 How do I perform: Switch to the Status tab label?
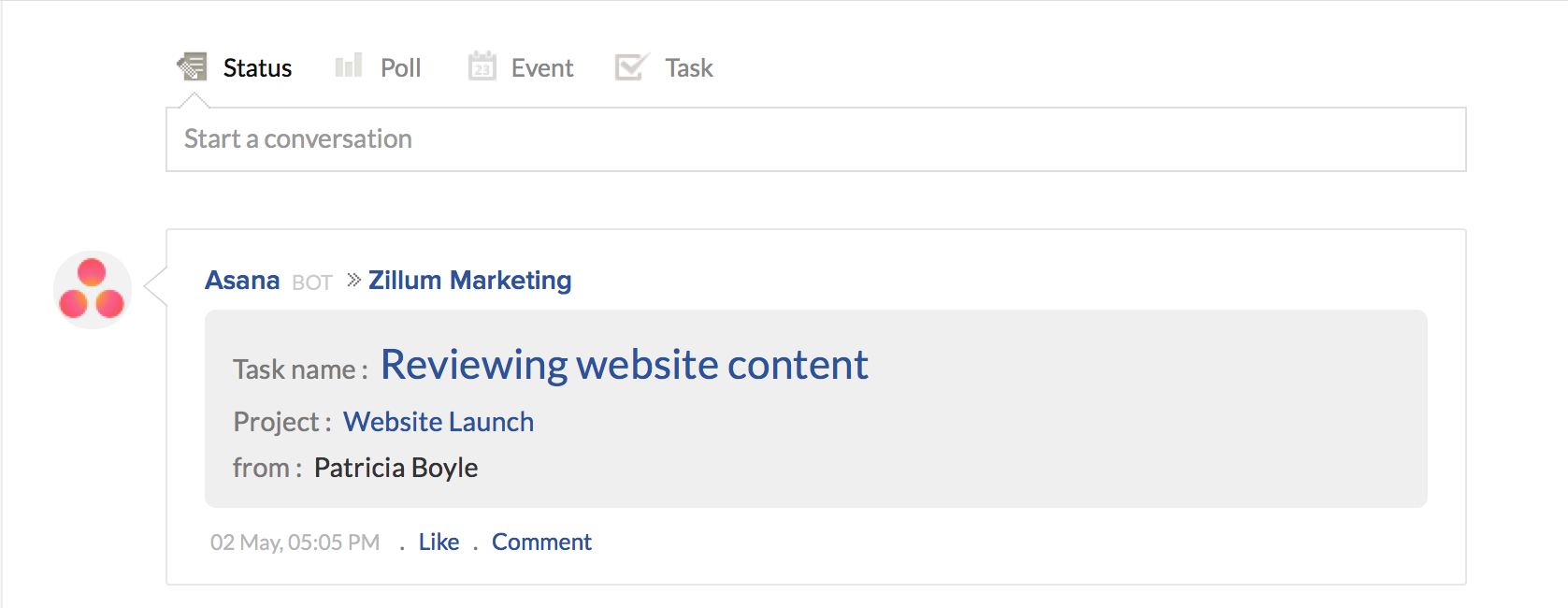click(257, 68)
